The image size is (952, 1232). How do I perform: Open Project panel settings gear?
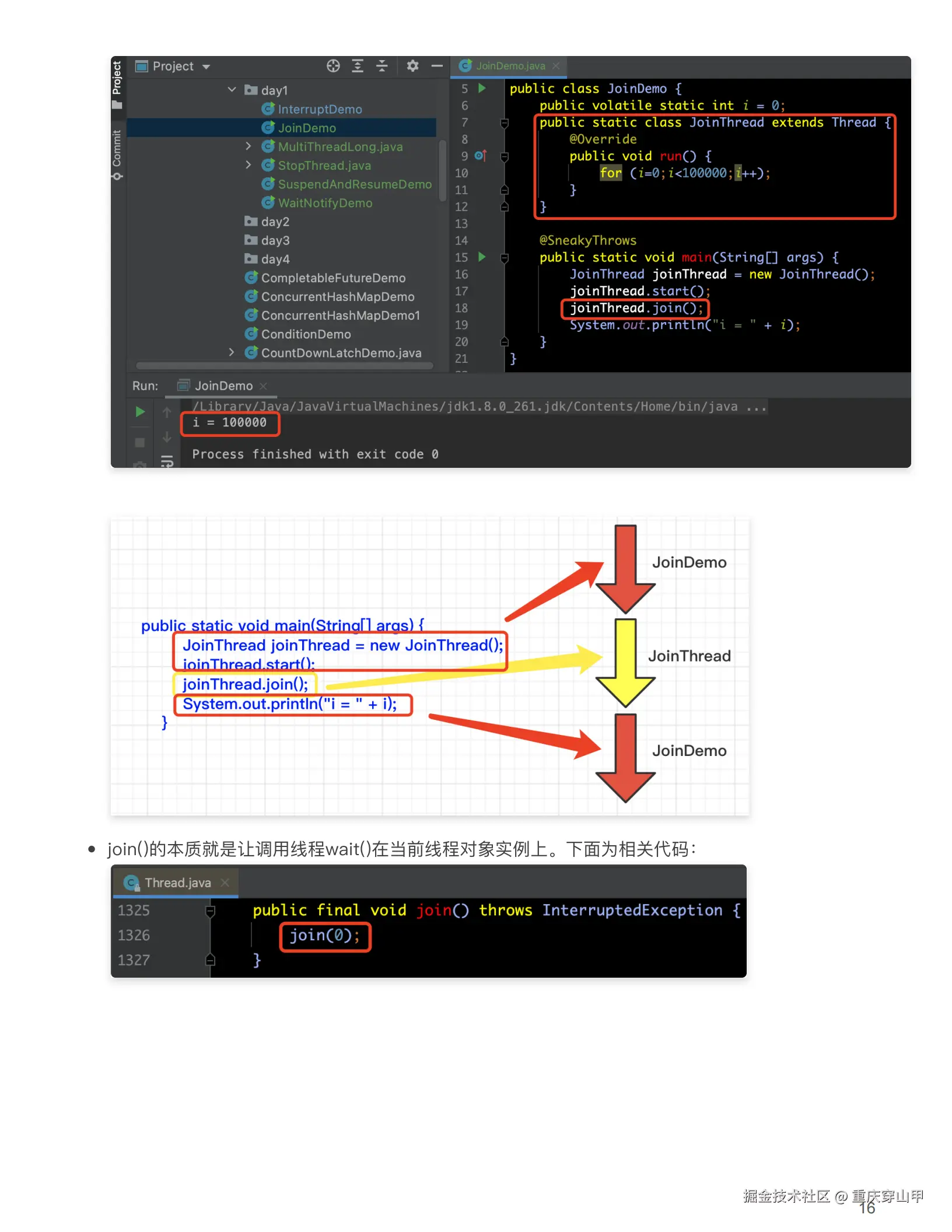pyautogui.click(x=412, y=66)
